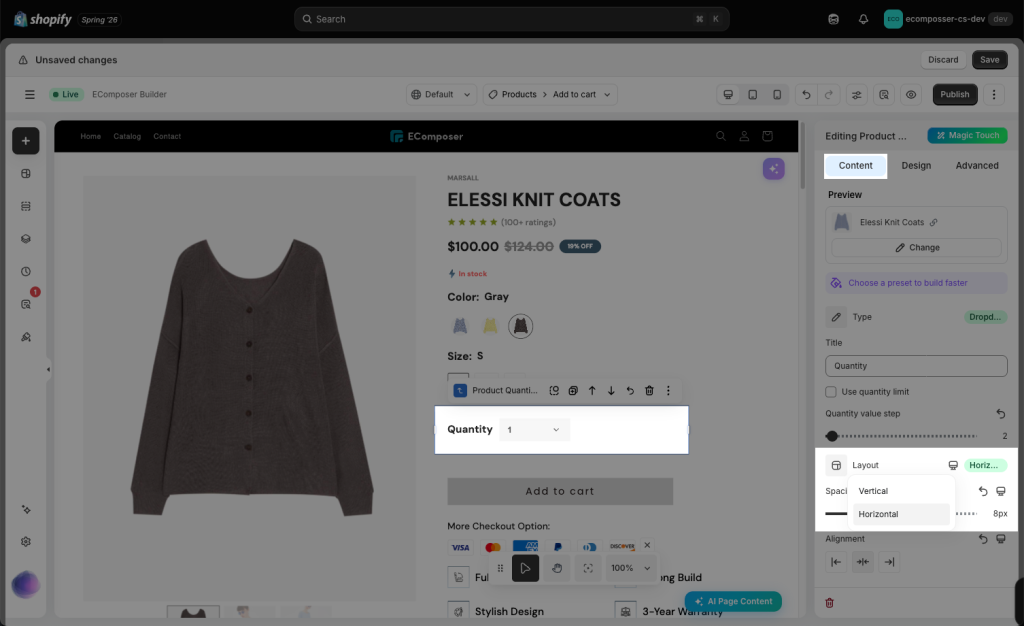
Task: Choose the Horizontal layout option
Action: click(x=901, y=514)
